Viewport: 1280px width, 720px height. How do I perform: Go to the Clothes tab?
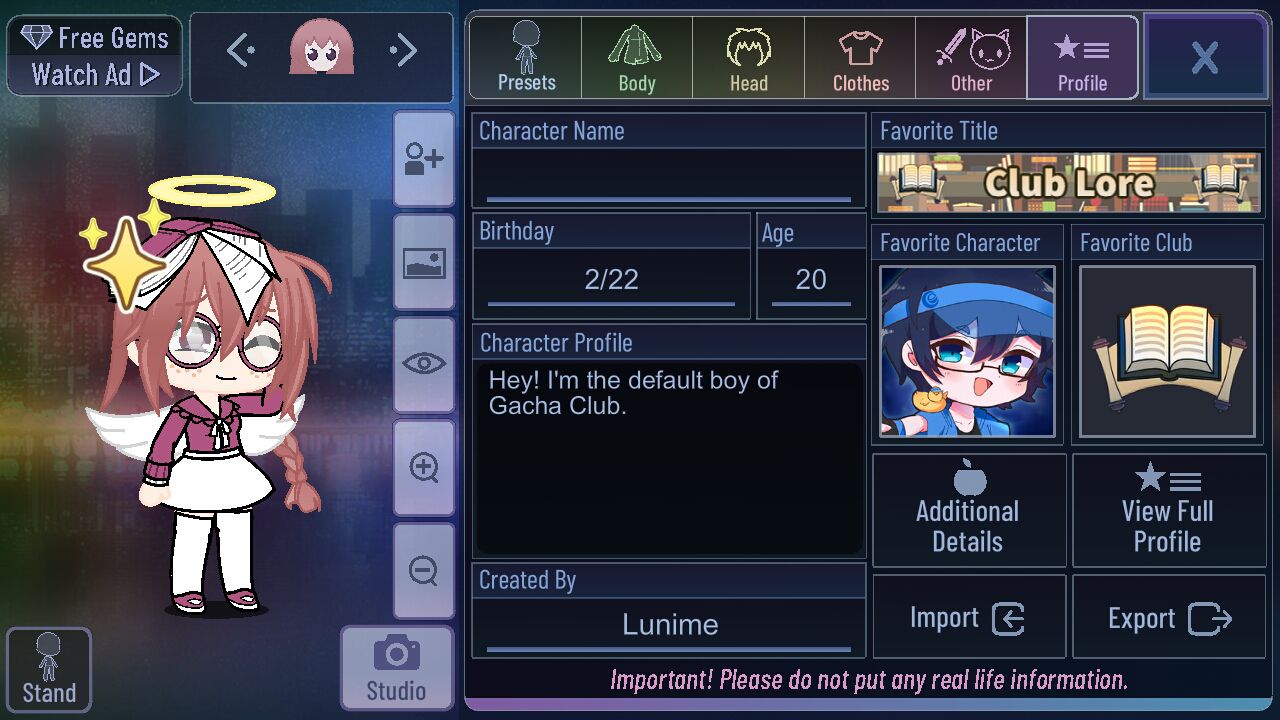pos(860,57)
